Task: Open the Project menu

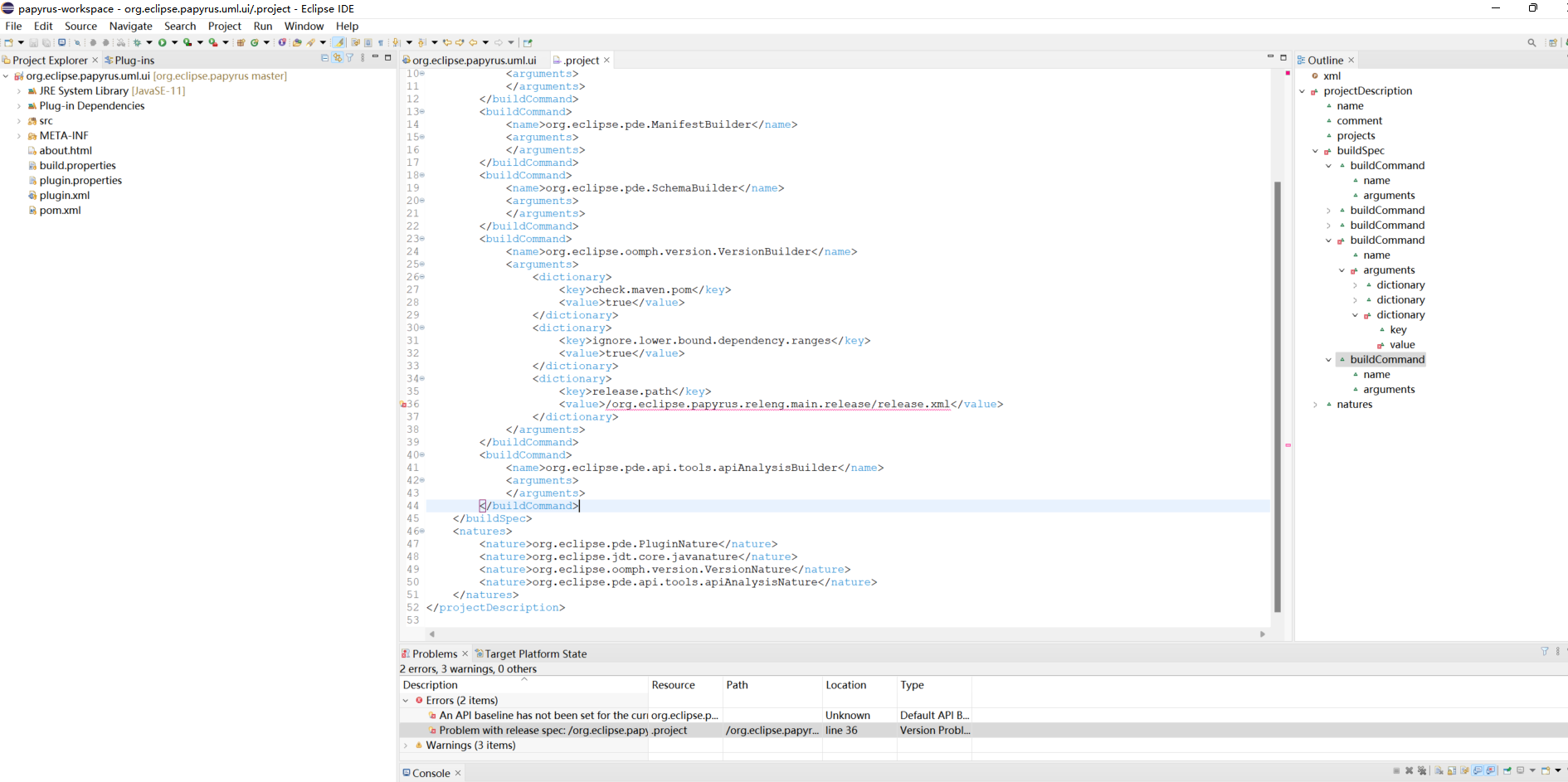Action: (224, 26)
